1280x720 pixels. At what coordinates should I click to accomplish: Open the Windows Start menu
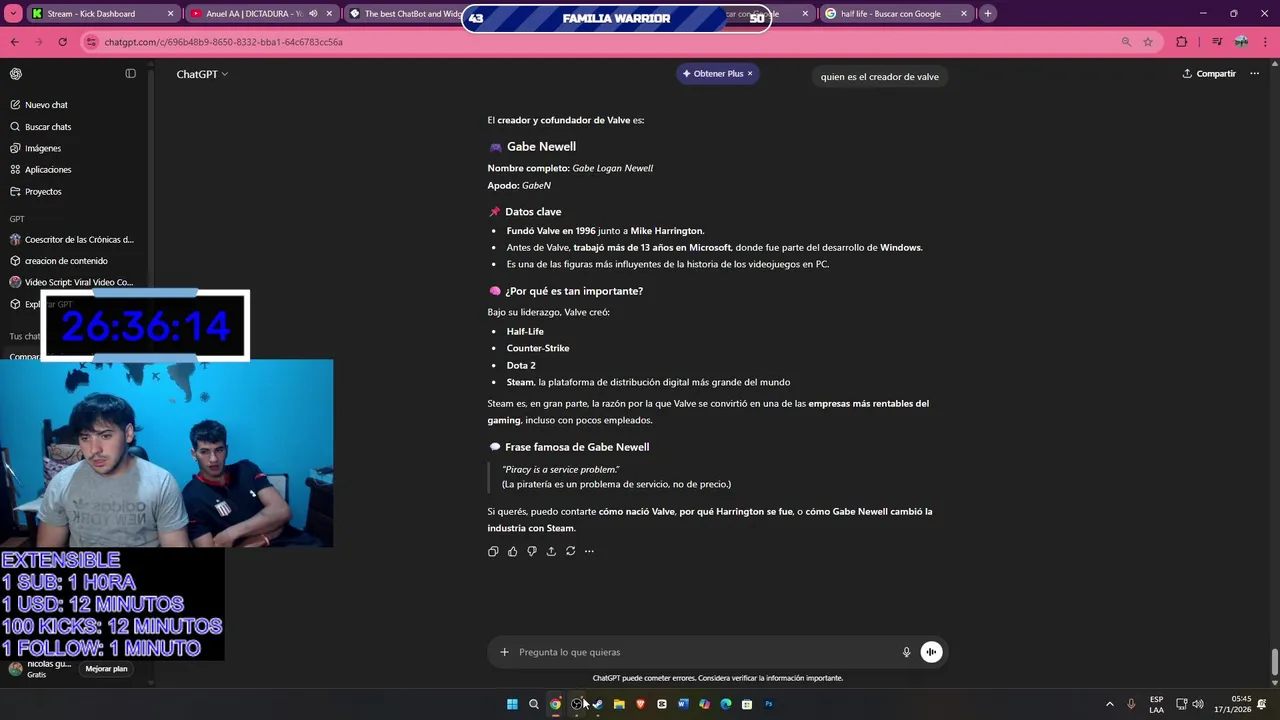(512, 704)
